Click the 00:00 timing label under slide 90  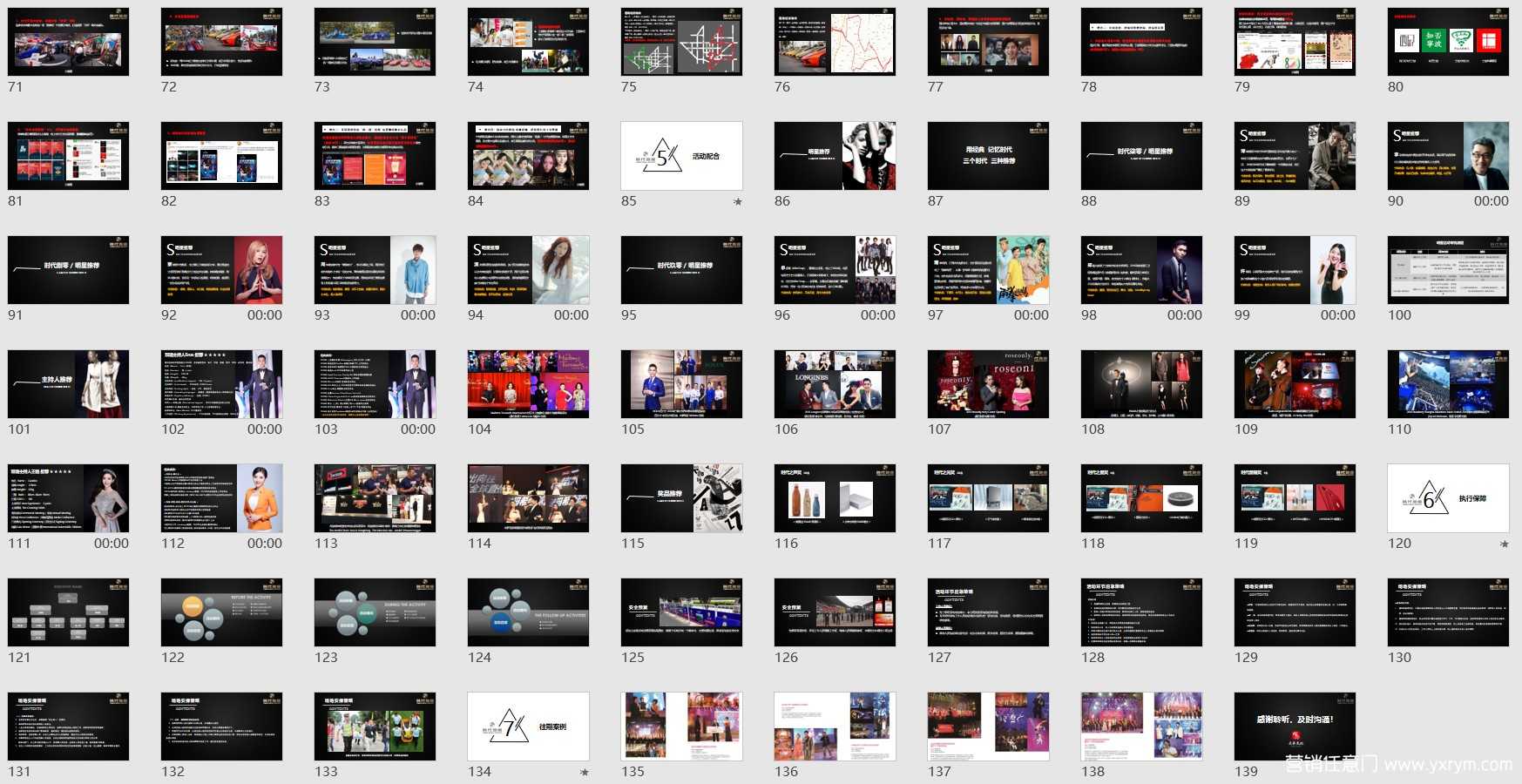1491,201
